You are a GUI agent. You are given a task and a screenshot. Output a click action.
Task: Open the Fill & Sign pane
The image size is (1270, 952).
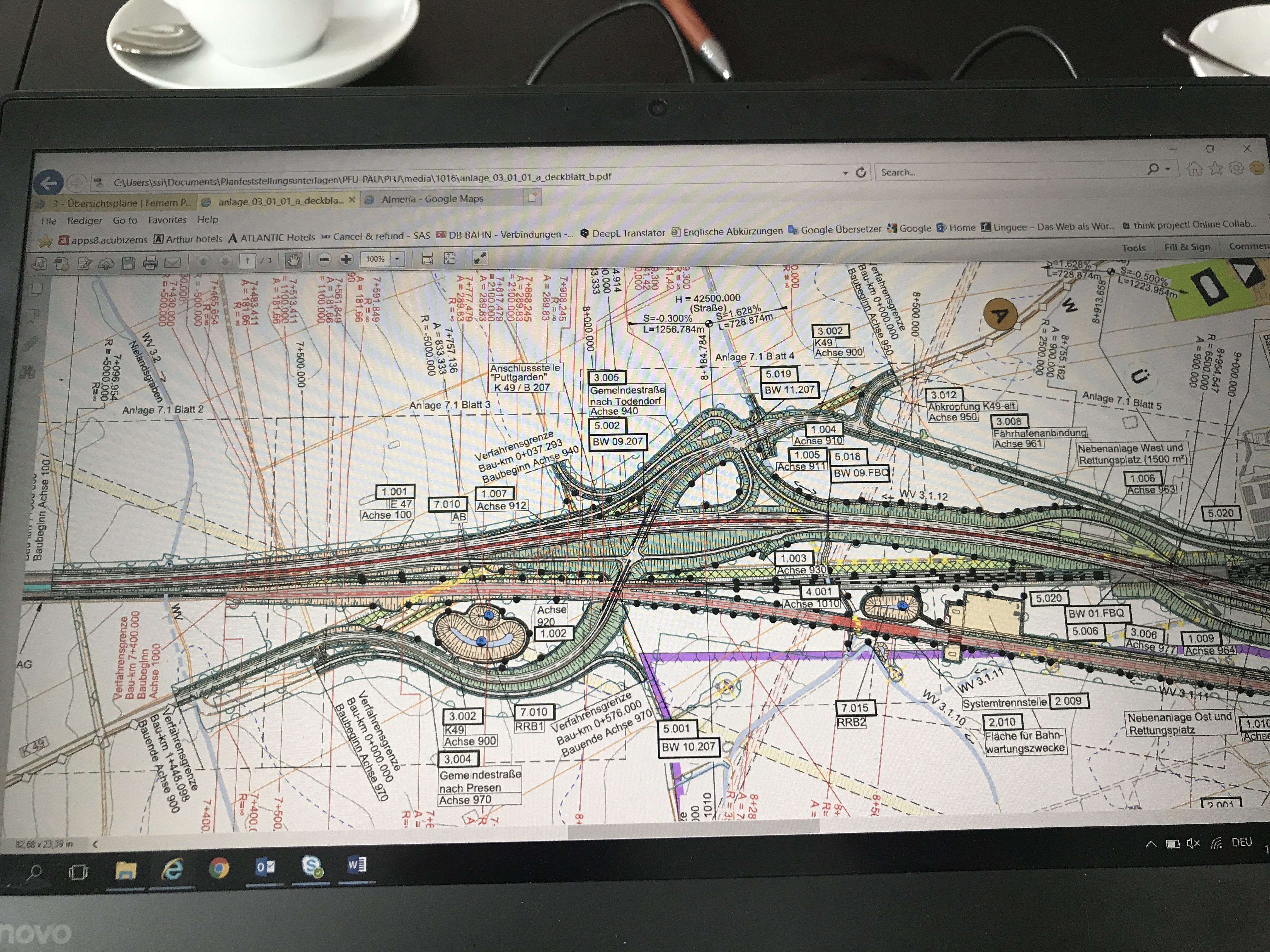(1187, 247)
